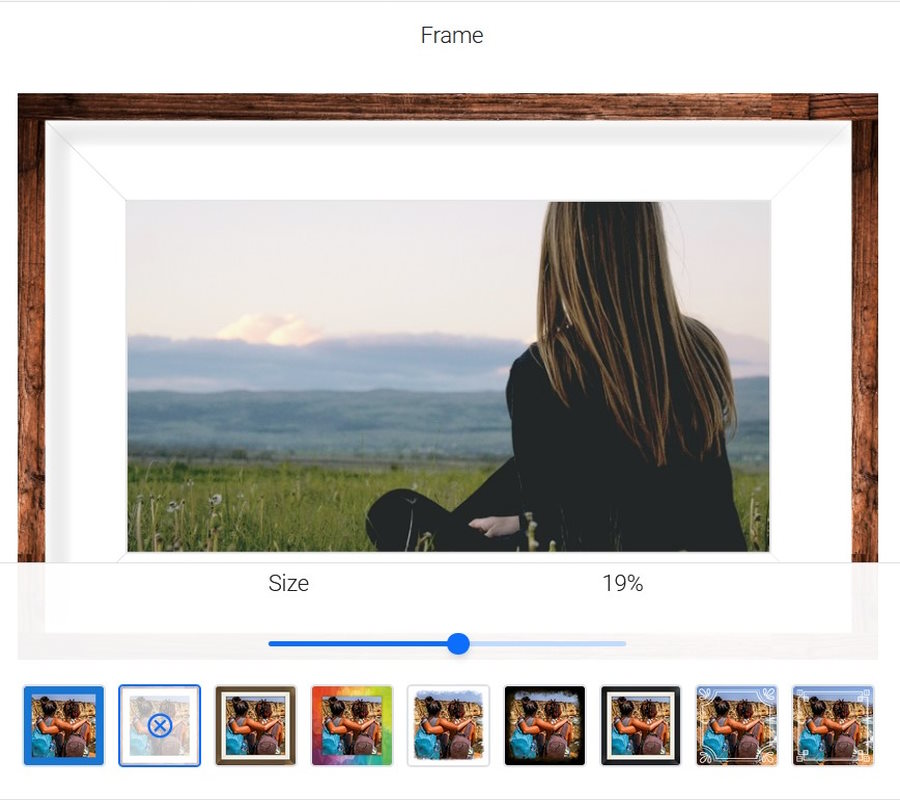Click the 19% size value

(622, 584)
